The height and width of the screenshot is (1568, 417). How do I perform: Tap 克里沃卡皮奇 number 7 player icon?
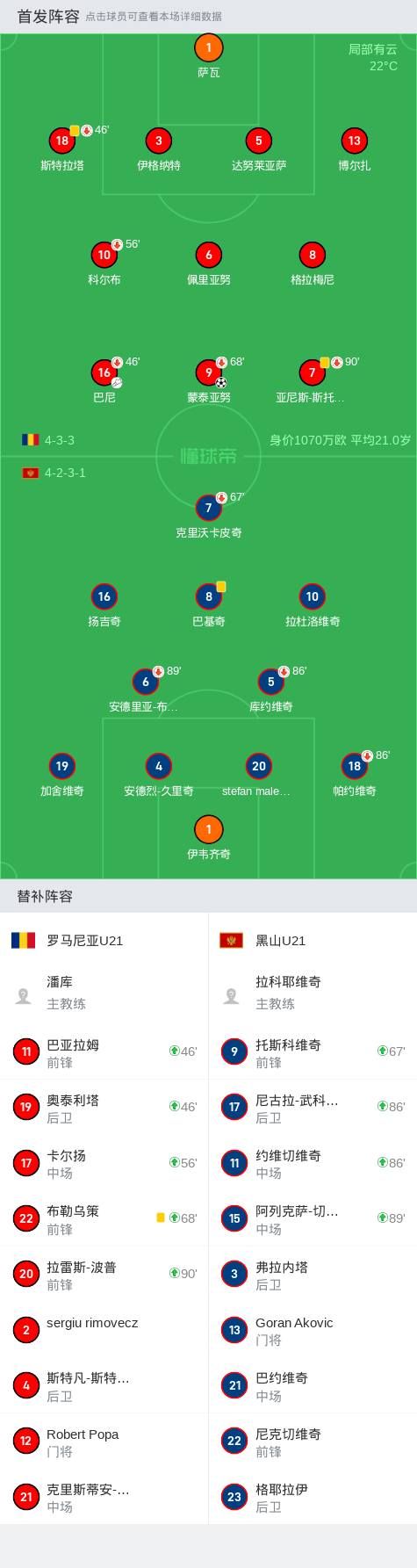pyautogui.click(x=208, y=508)
